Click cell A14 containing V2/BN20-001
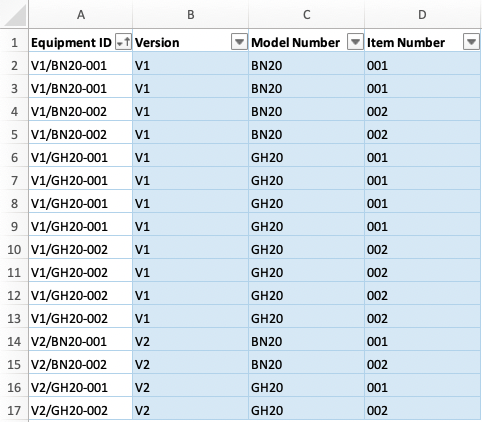482x422 pixels. (x=81, y=341)
